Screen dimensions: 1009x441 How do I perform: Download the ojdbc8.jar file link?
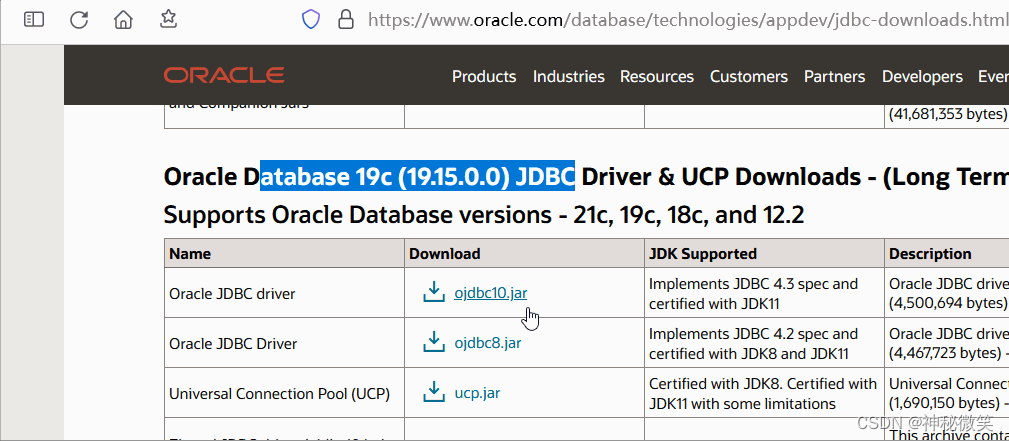(488, 343)
